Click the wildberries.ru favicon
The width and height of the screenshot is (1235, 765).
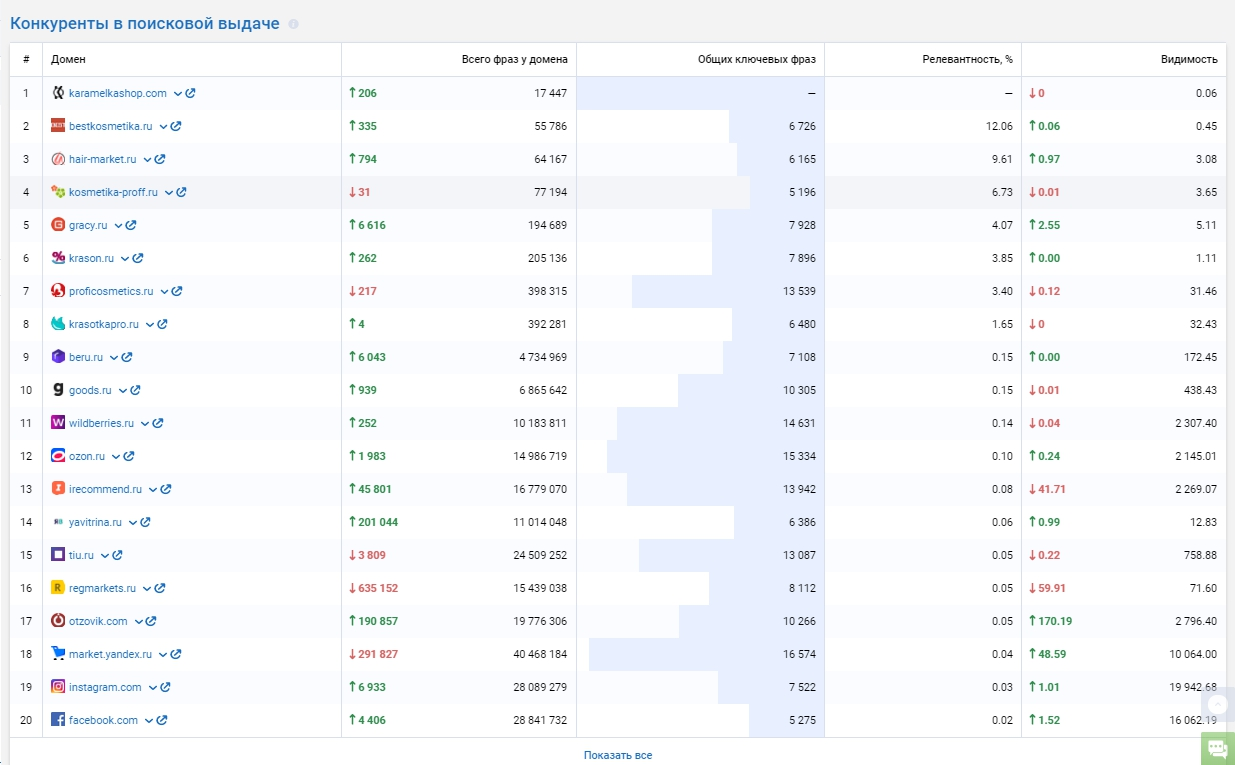[x=58, y=423]
